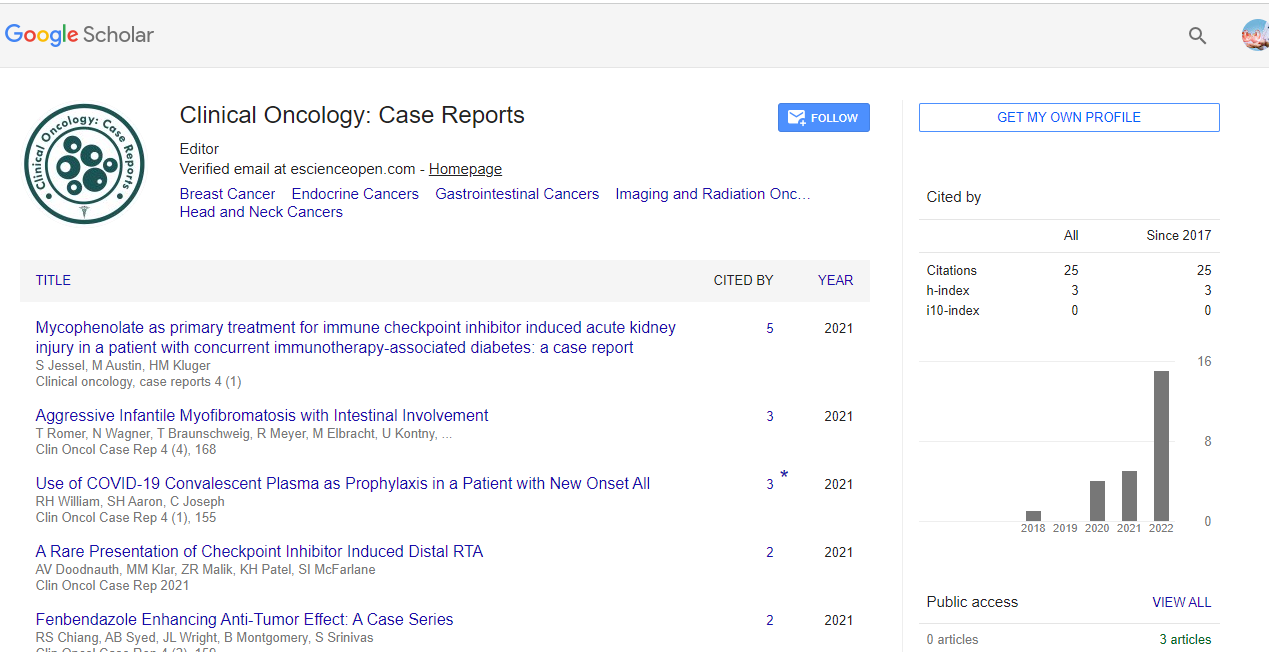Sort articles by the Cited By header
The height and width of the screenshot is (652, 1269).
coord(743,281)
